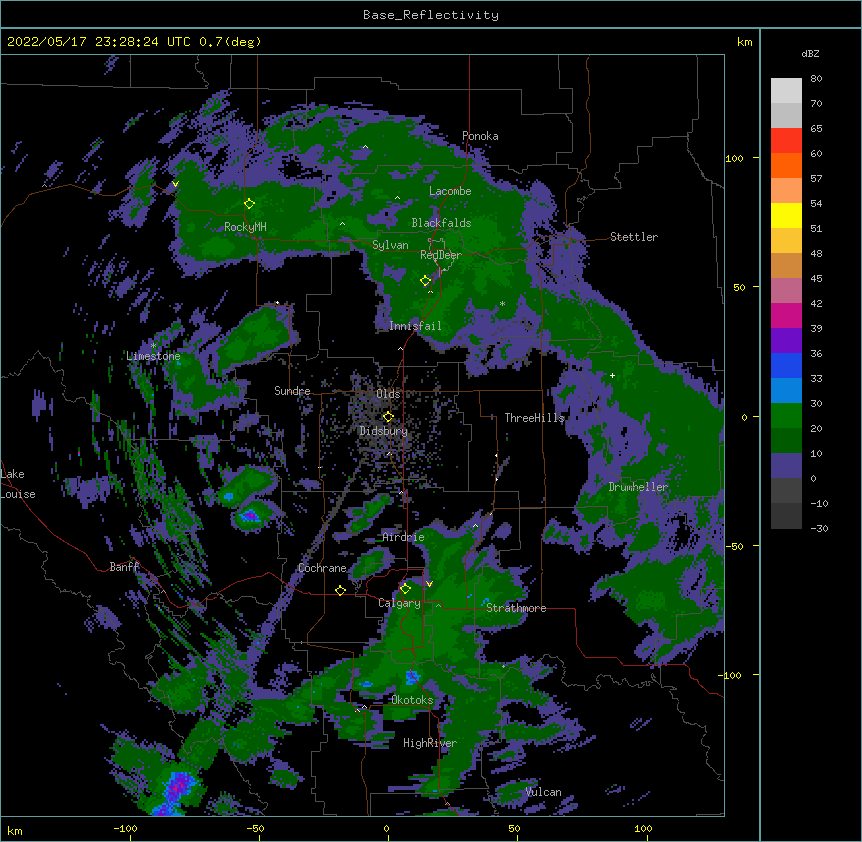The image size is (862, 842).
Task: Pick the dark gray -10 dBZ legend swatch
Action: tap(786, 516)
